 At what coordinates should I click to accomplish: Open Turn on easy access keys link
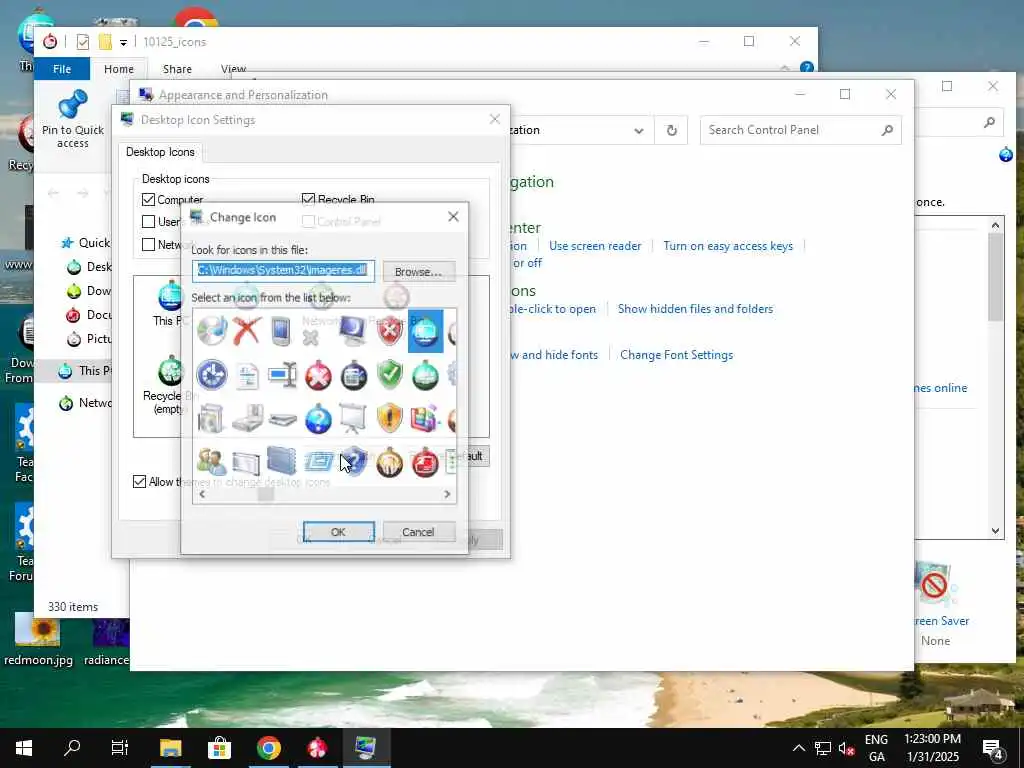pos(728,246)
